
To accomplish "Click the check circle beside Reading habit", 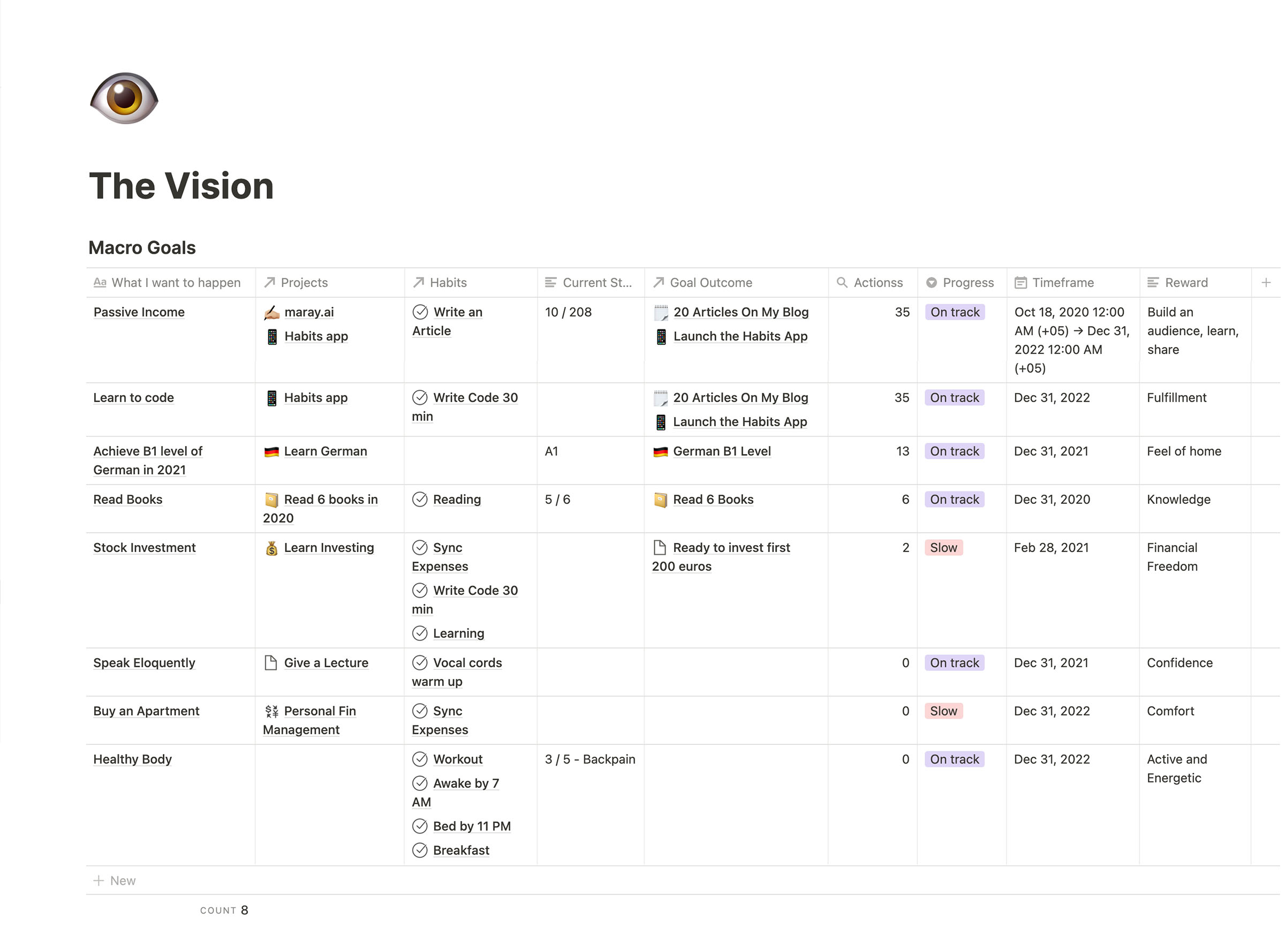I will [420, 499].
